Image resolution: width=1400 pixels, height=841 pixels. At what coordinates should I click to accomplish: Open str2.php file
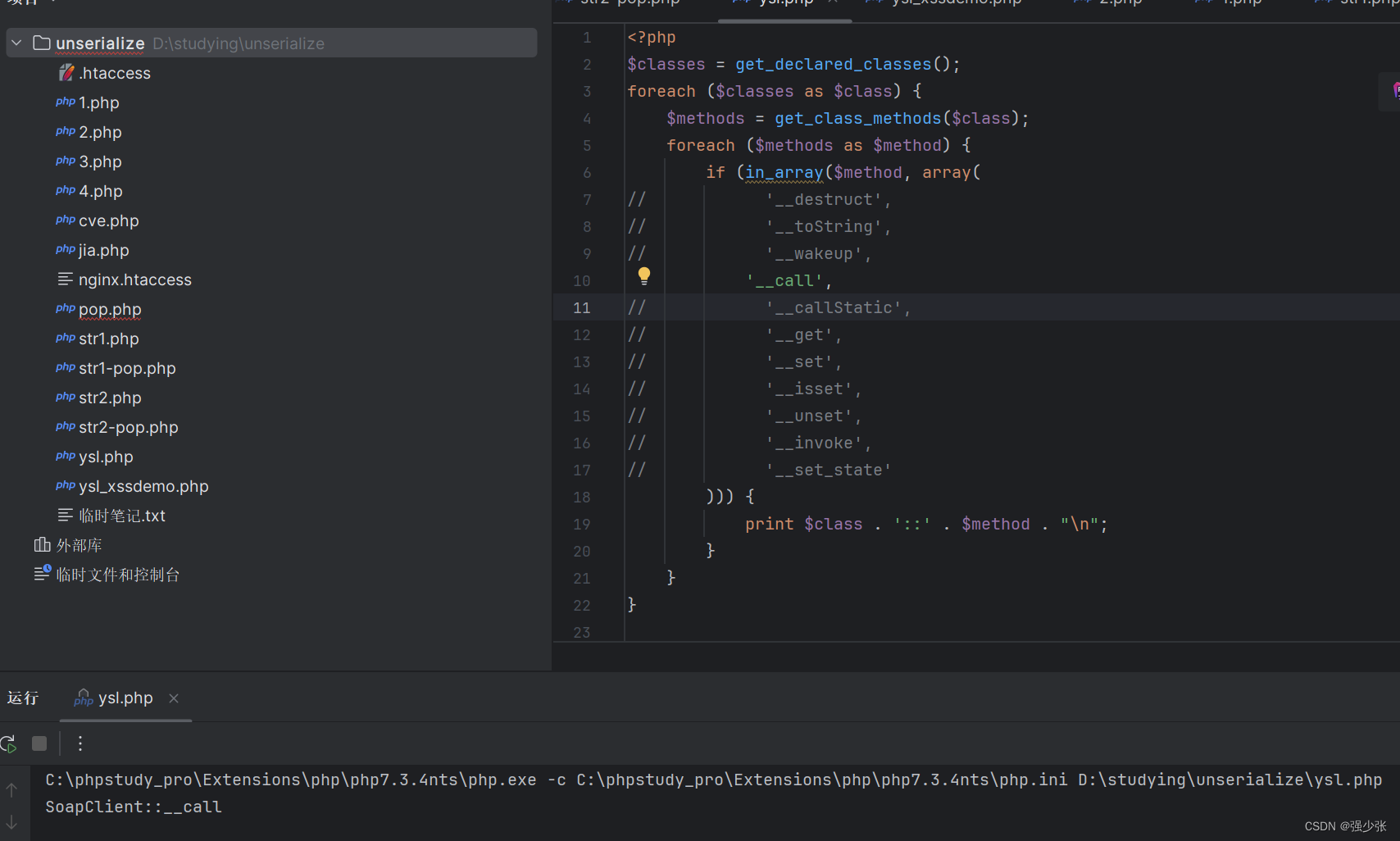pos(110,398)
